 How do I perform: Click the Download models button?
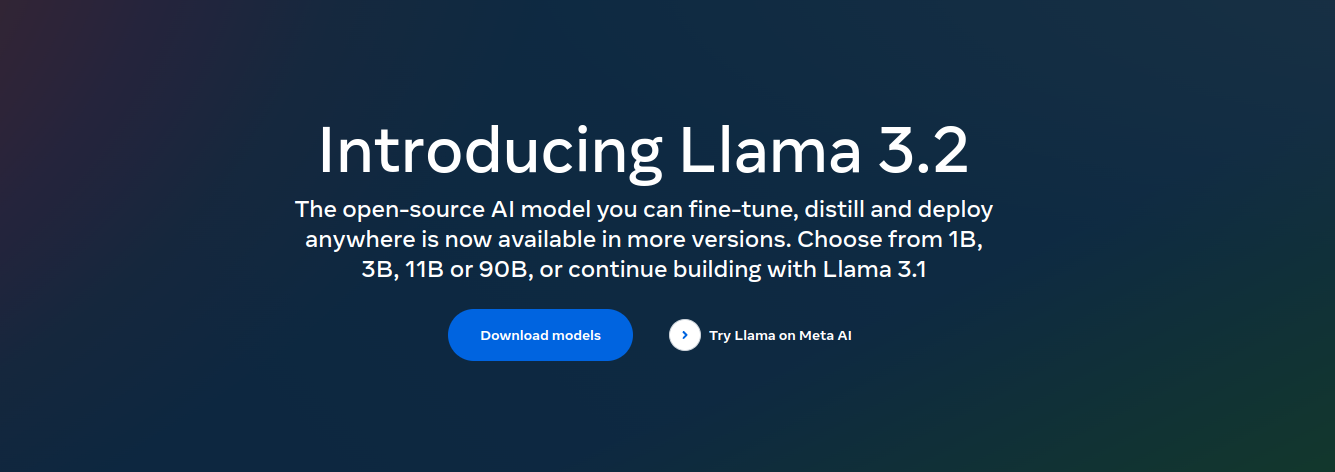pyautogui.click(x=540, y=335)
